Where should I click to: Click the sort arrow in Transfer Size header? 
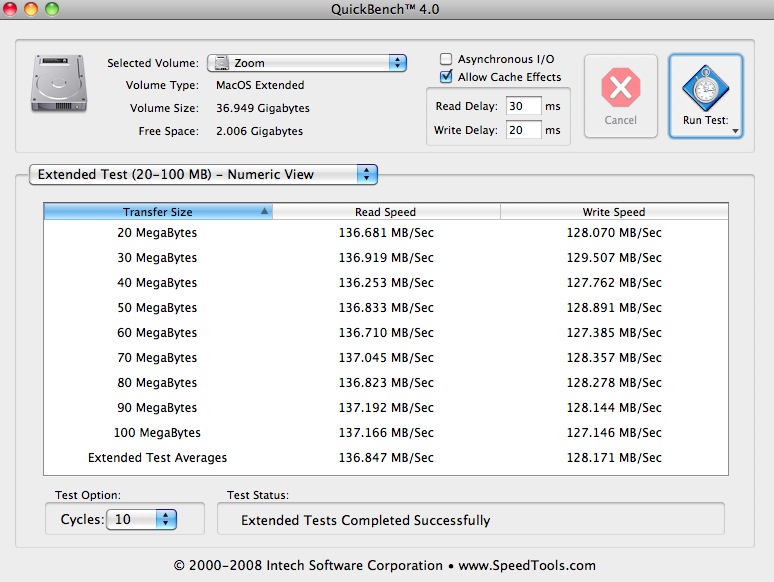265,211
